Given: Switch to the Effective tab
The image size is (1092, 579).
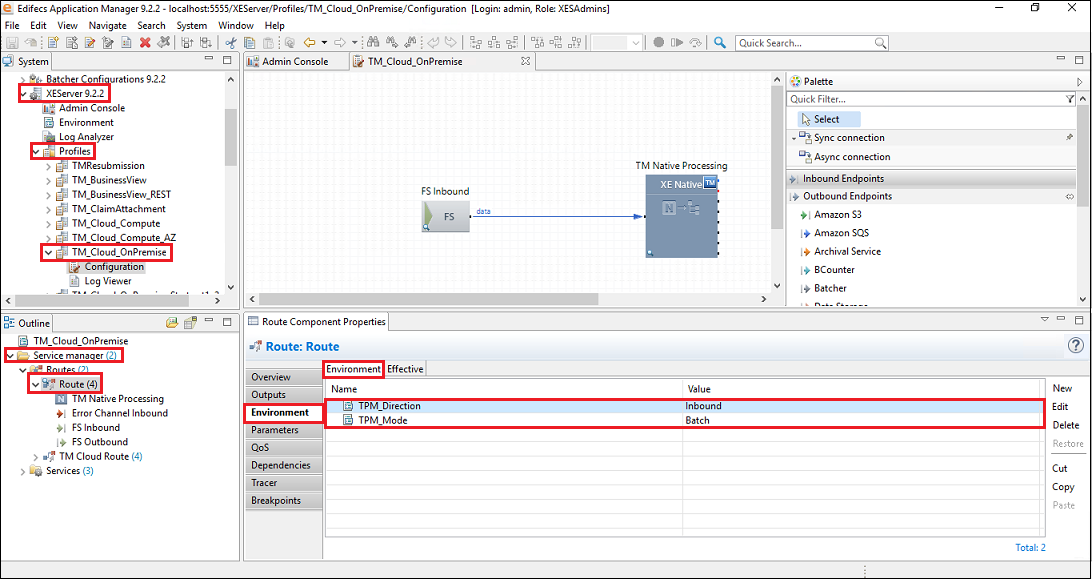Looking at the screenshot, I should (x=405, y=369).
